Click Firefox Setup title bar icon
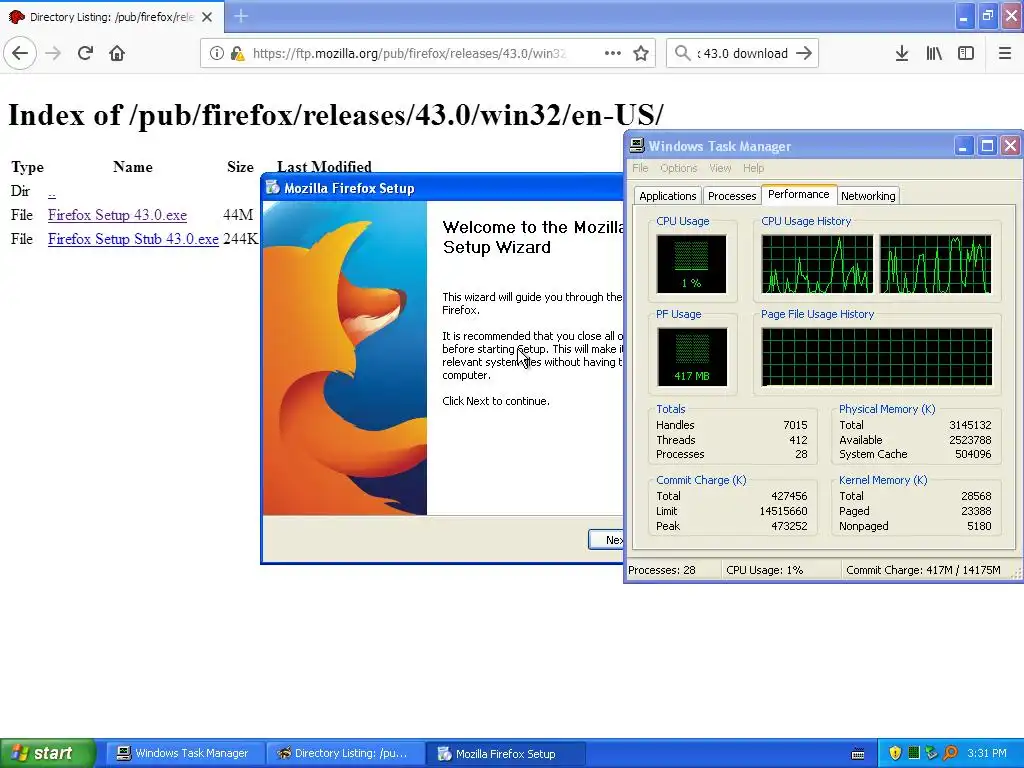The width and height of the screenshot is (1024, 768). click(273, 188)
